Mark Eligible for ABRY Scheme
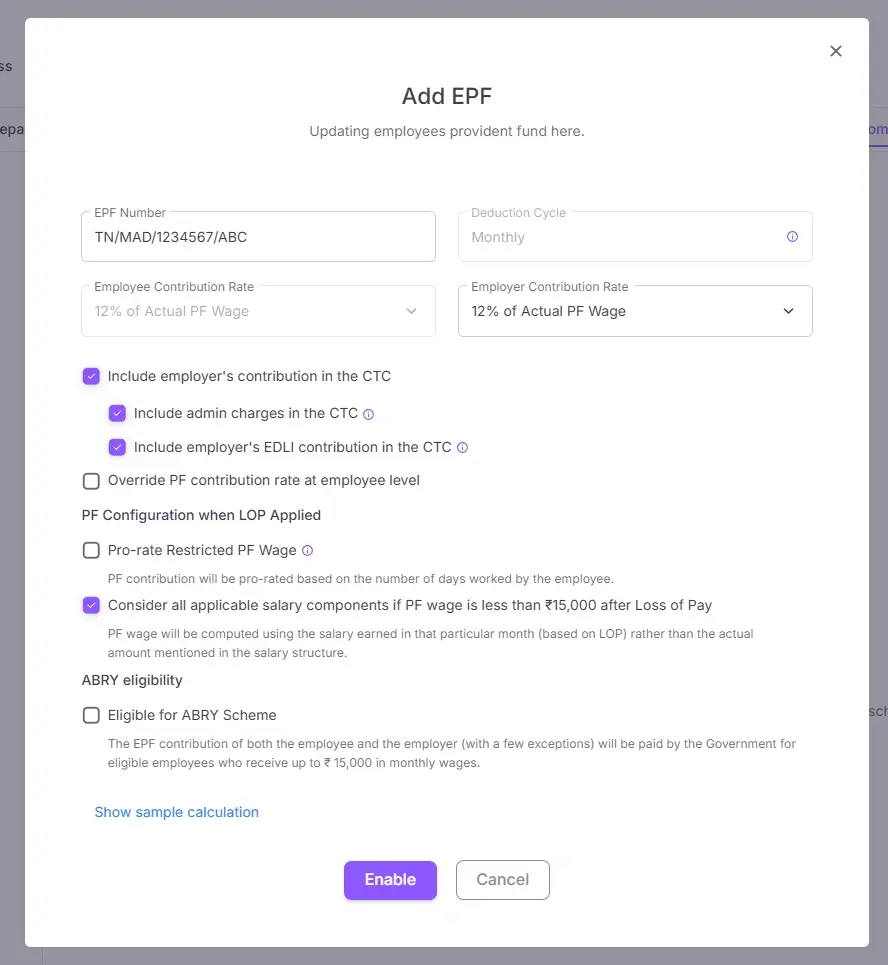This screenshot has width=888, height=965. coord(91,715)
